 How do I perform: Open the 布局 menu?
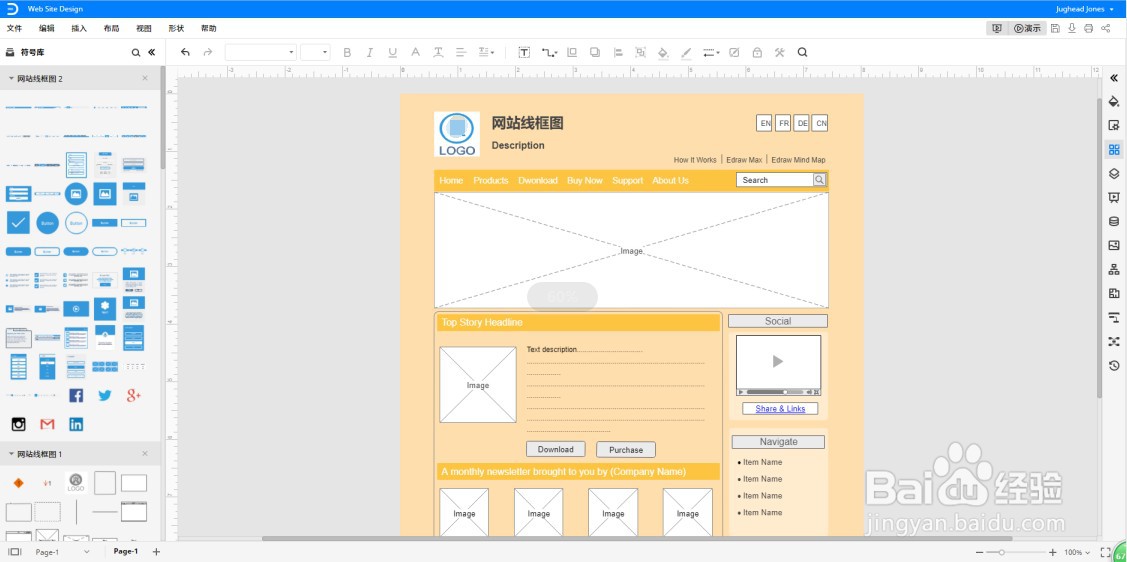pyautogui.click(x=111, y=29)
